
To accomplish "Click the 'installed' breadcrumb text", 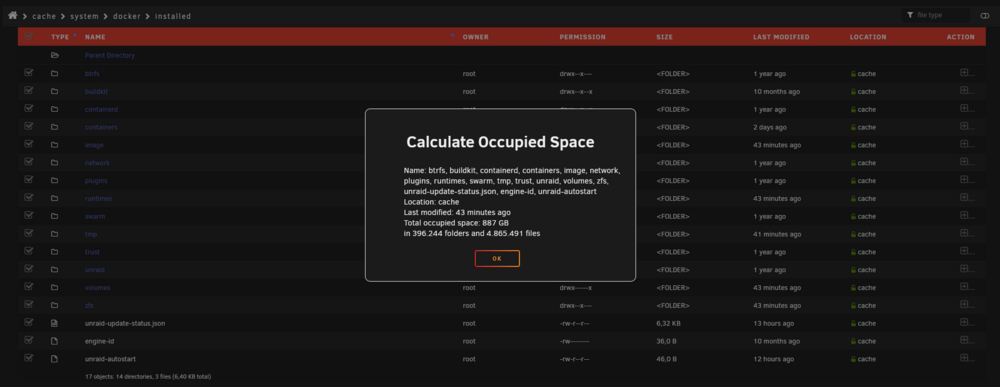I will pos(173,16).
